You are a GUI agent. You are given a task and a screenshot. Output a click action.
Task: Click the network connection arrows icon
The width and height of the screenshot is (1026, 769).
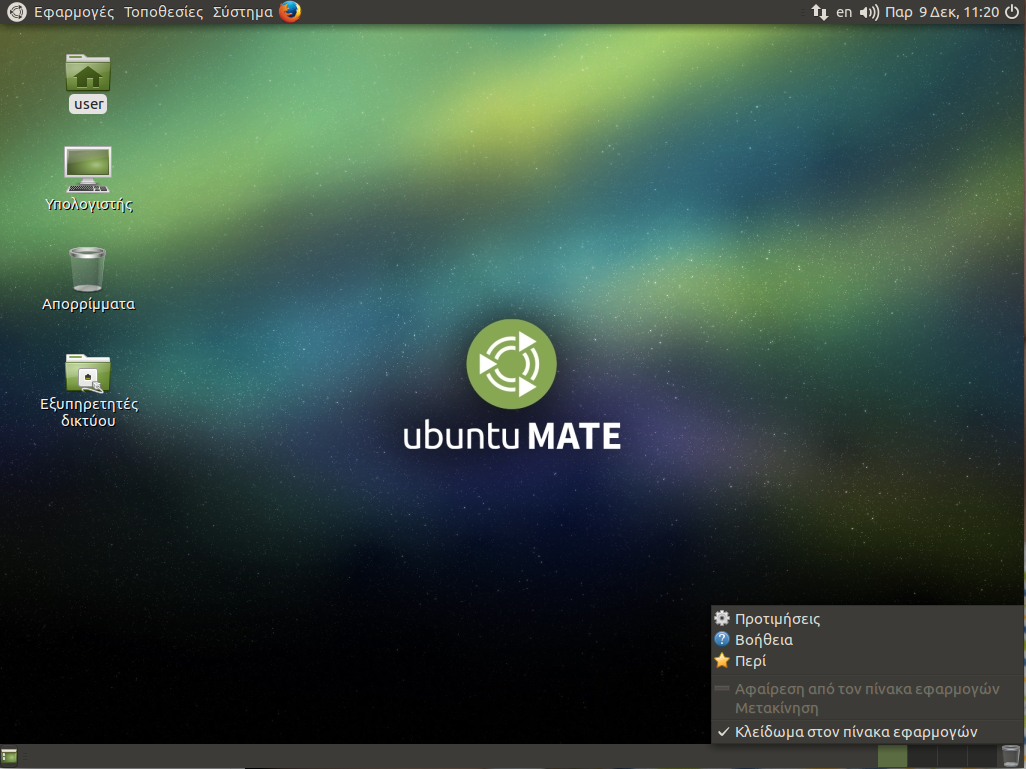pyautogui.click(x=819, y=12)
